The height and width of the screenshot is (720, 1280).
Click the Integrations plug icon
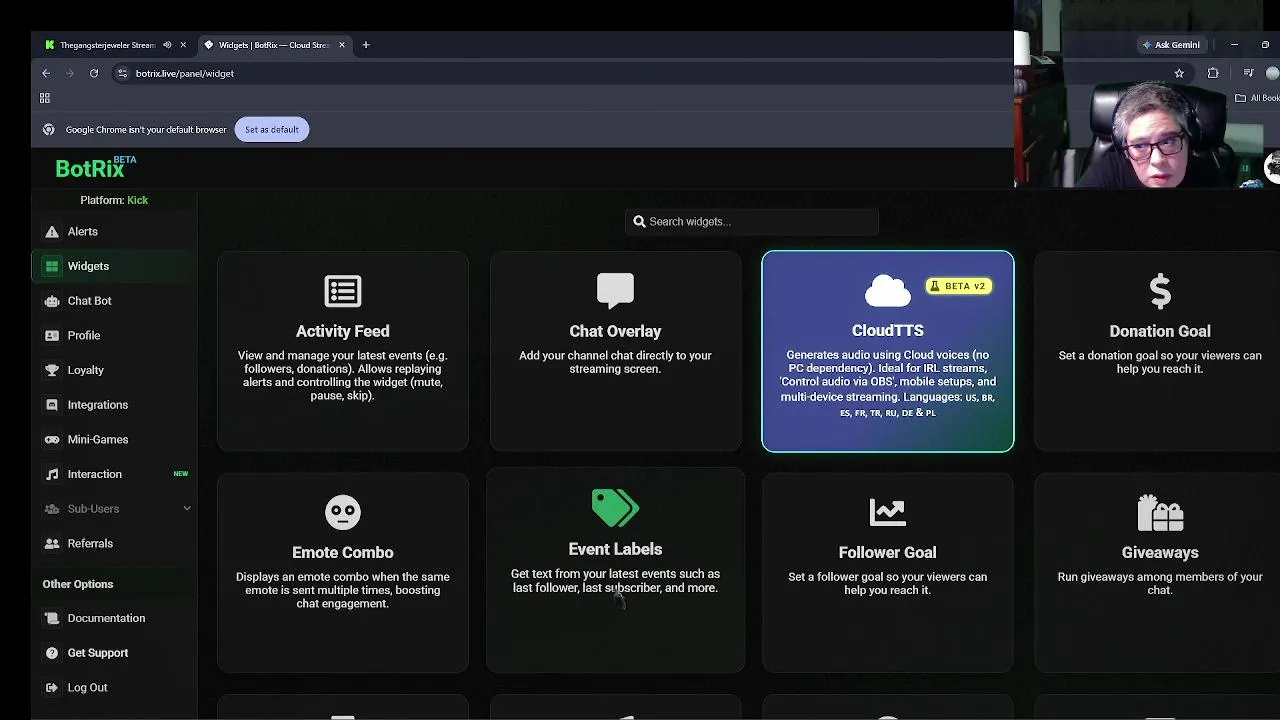tap(52, 405)
